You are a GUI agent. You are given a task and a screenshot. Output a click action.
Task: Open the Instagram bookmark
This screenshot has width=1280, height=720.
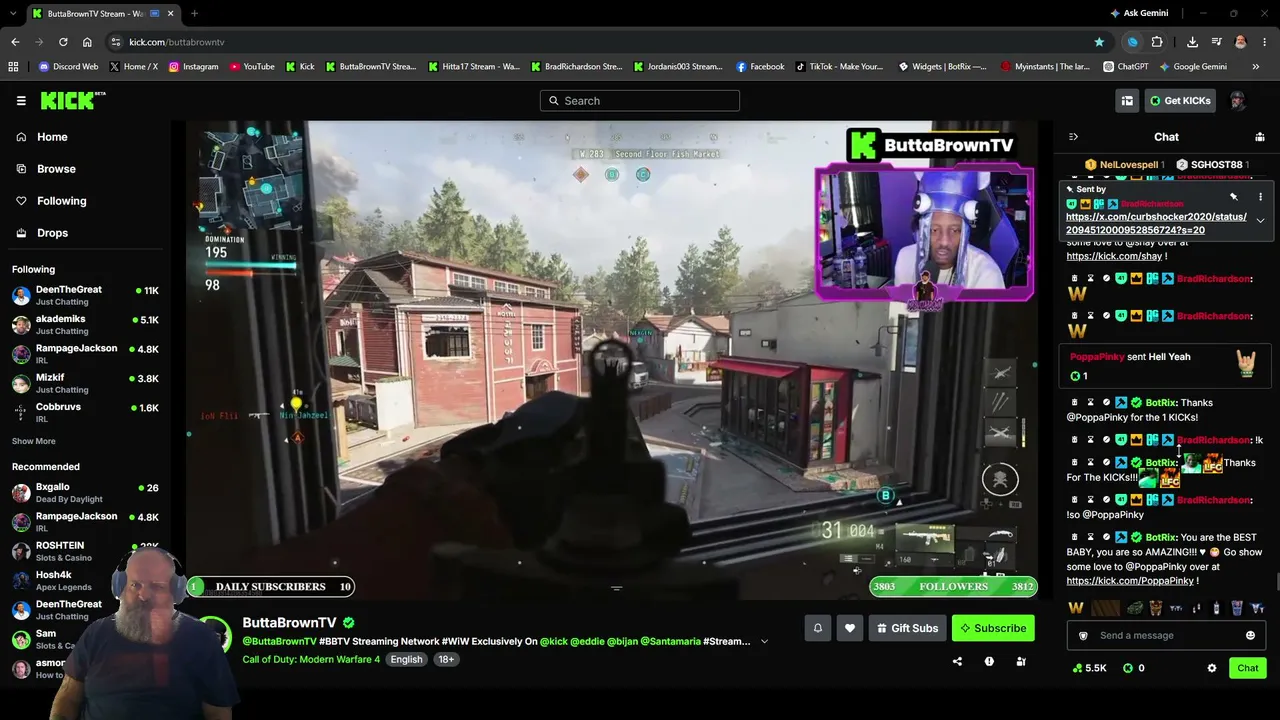pyautogui.click(x=193, y=67)
